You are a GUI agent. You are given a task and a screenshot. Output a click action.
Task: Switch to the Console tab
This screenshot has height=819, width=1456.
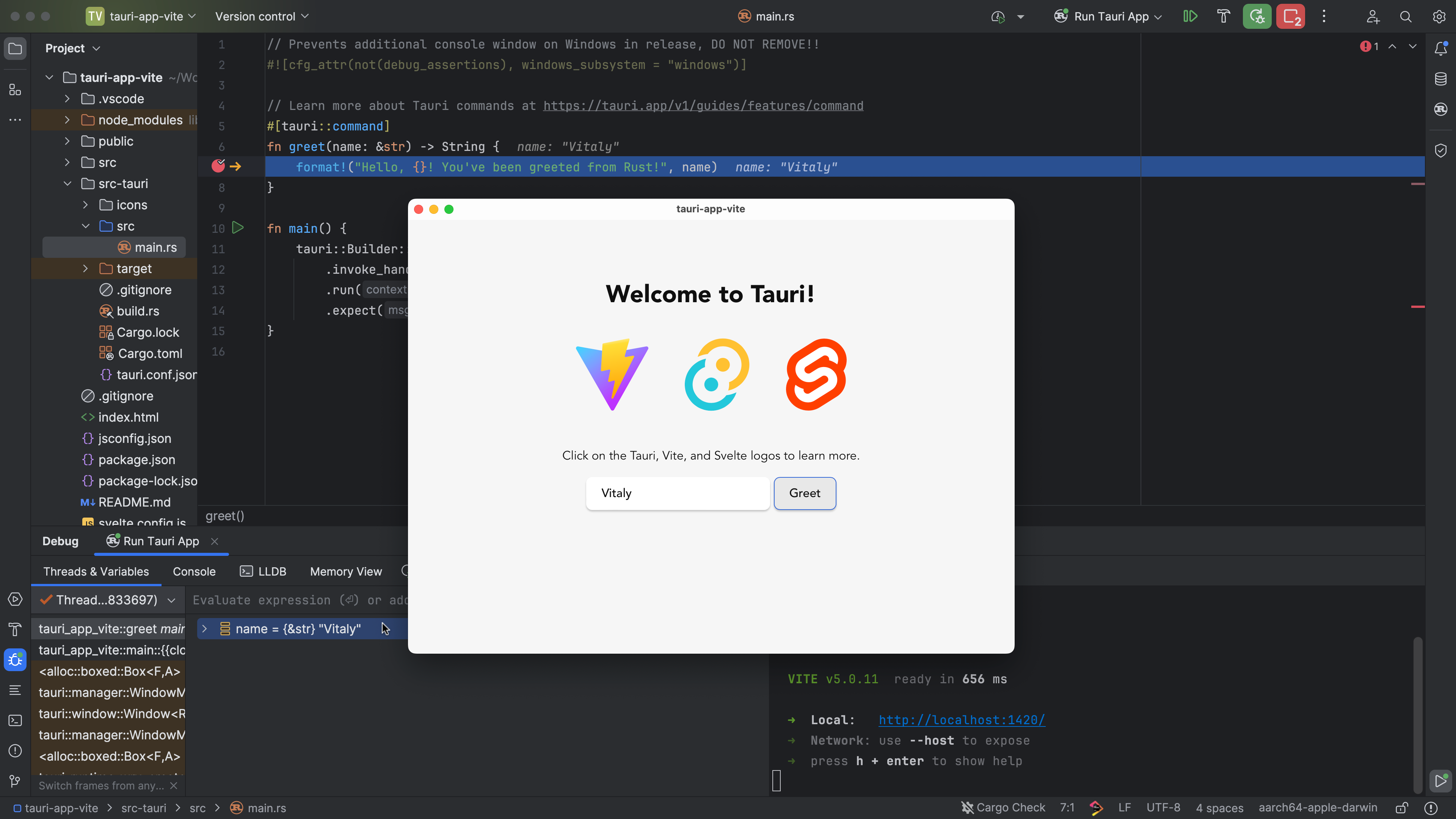click(194, 571)
